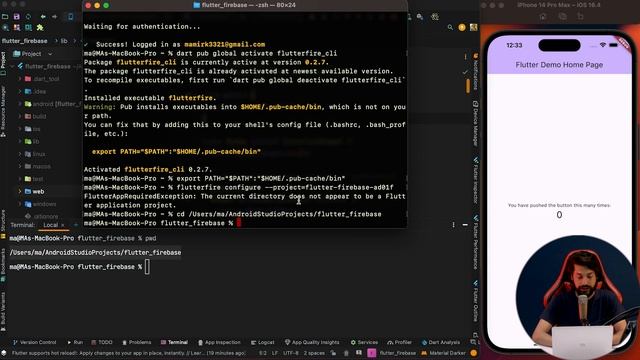Open the Run tool window
Image resolution: width=640 pixels, height=360 pixels.
(75, 342)
